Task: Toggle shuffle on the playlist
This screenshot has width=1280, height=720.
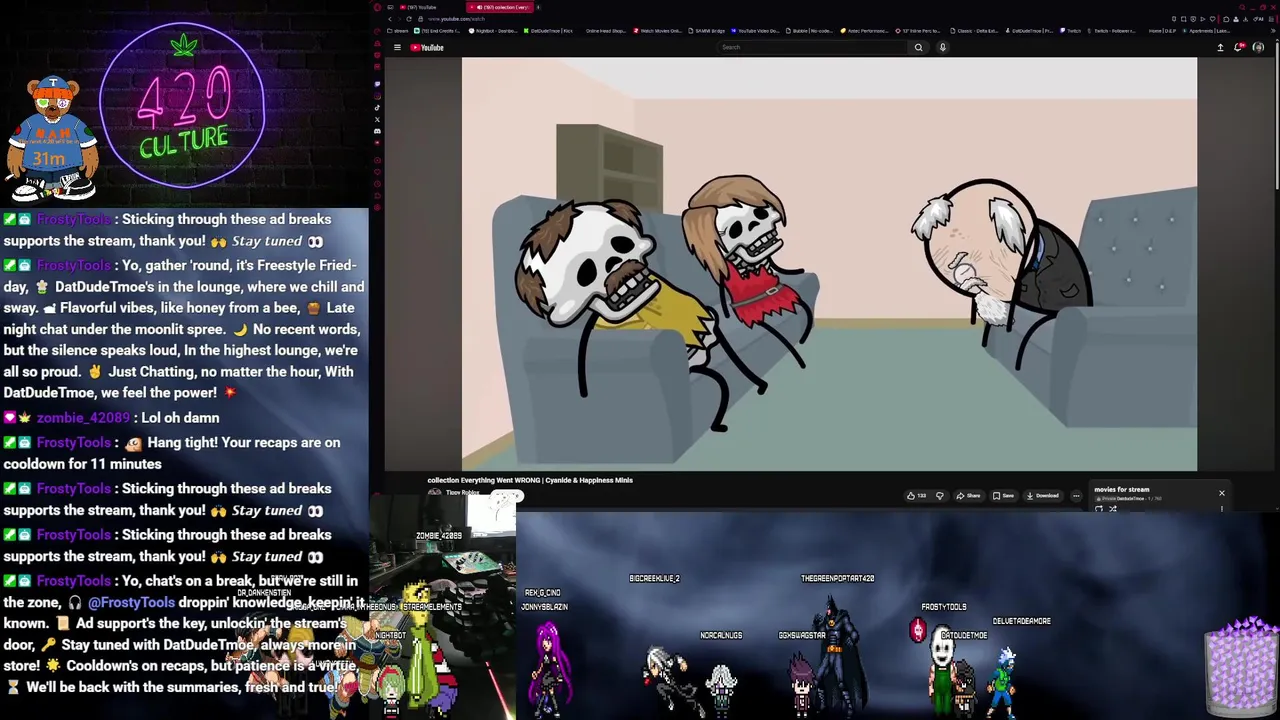Action: [x=1112, y=508]
